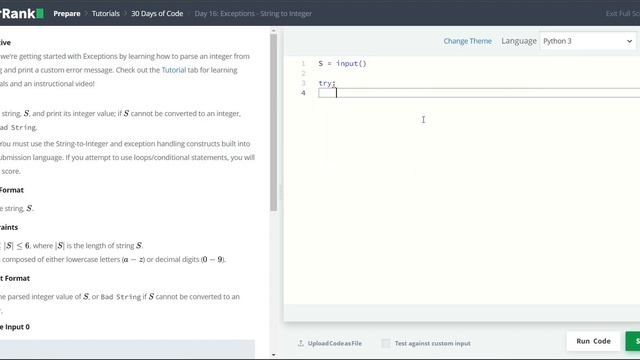
Task: Click the Constraints heading
Action: tap(9, 227)
